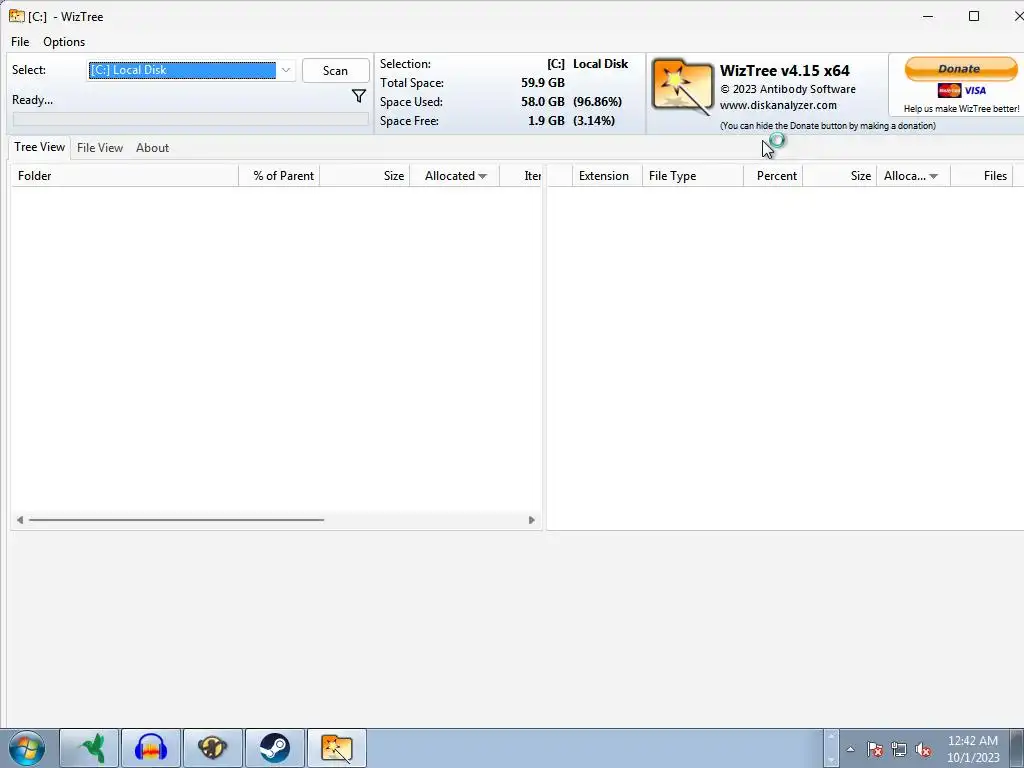Click Space Free 1.9 GB value
The width and height of the screenshot is (1024, 768).
[x=547, y=121]
